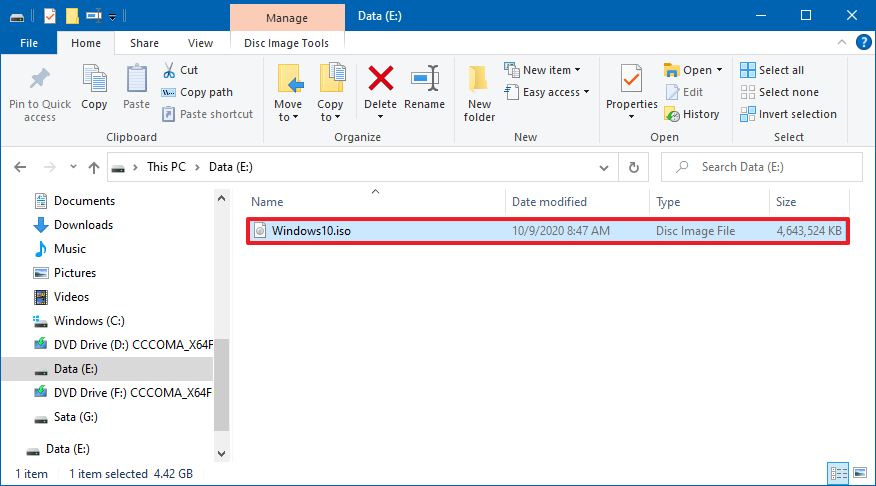Create a New folder
The image size is (876, 486).
click(479, 93)
